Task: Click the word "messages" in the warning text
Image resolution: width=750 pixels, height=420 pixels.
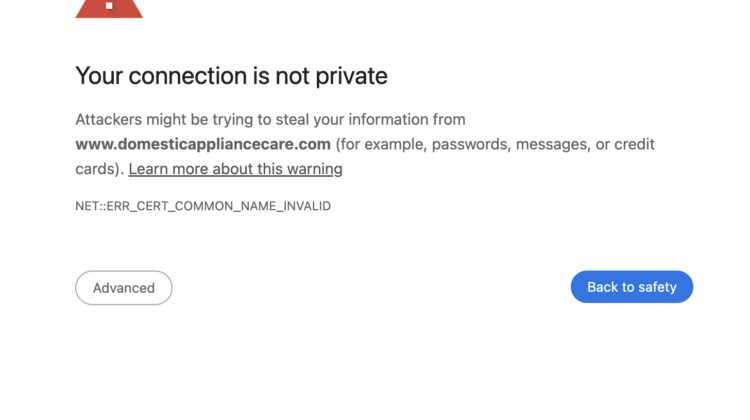Action: (550, 144)
